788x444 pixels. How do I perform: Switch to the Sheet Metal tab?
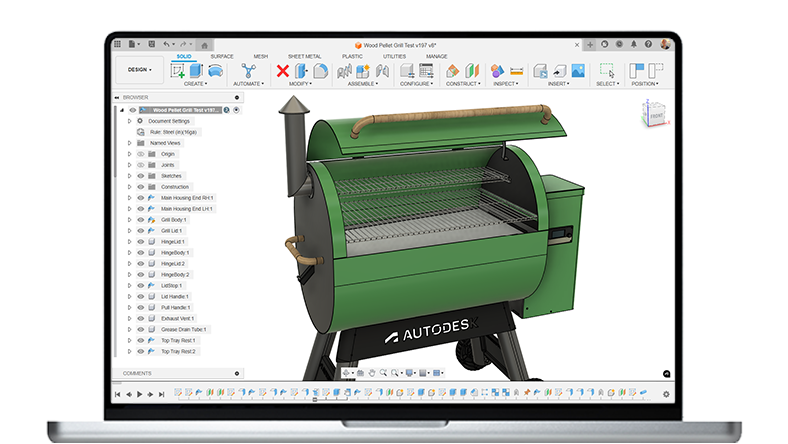[x=305, y=56]
